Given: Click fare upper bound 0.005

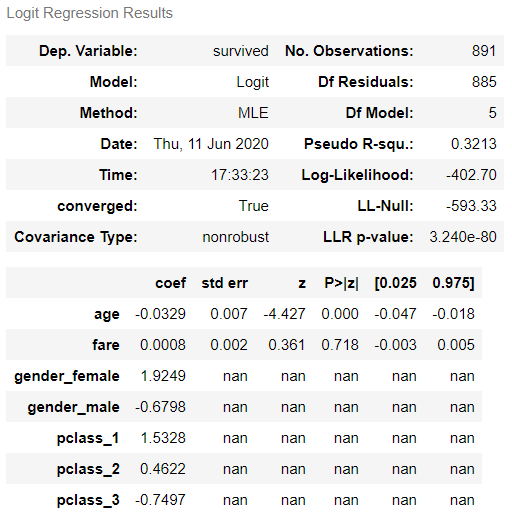Looking at the screenshot, I should (x=456, y=345).
